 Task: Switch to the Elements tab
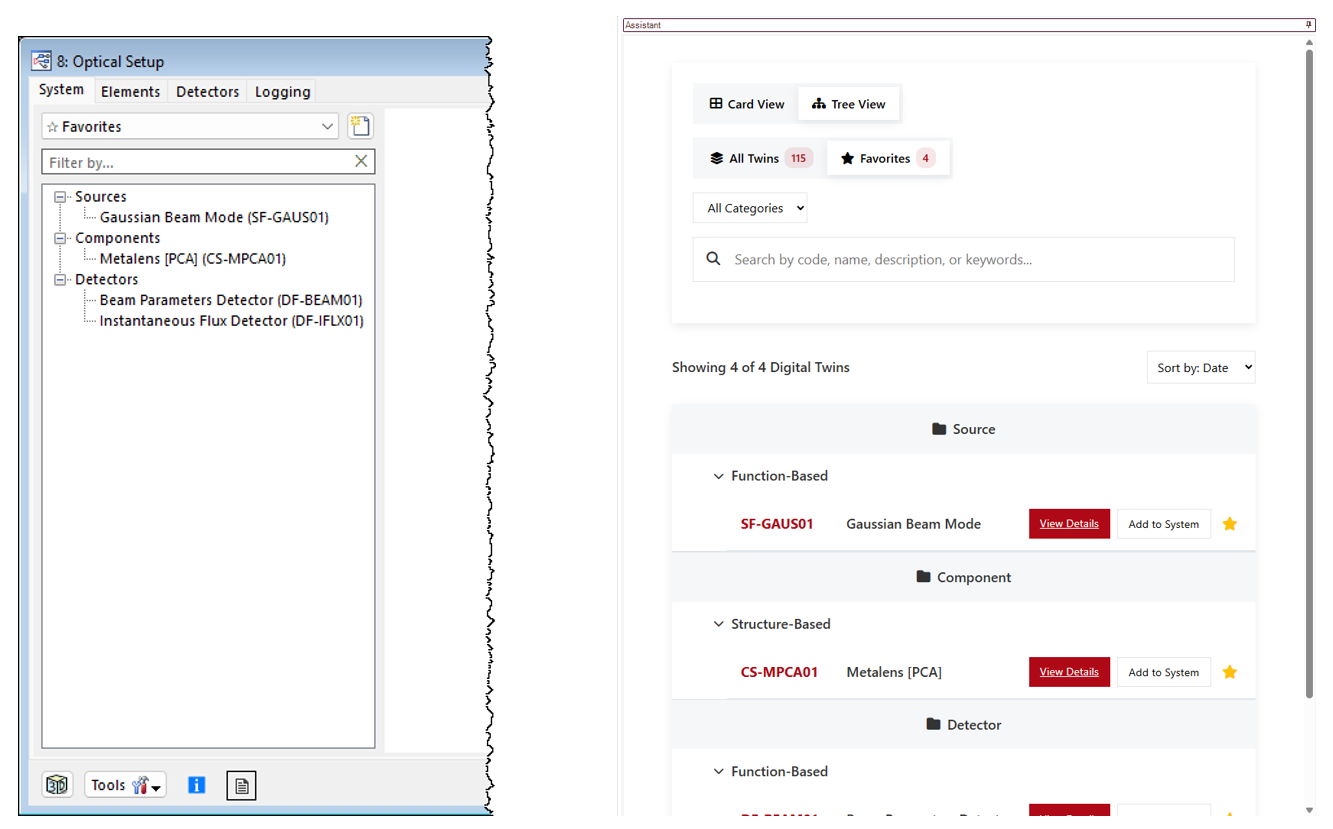[x=130, y=92]
